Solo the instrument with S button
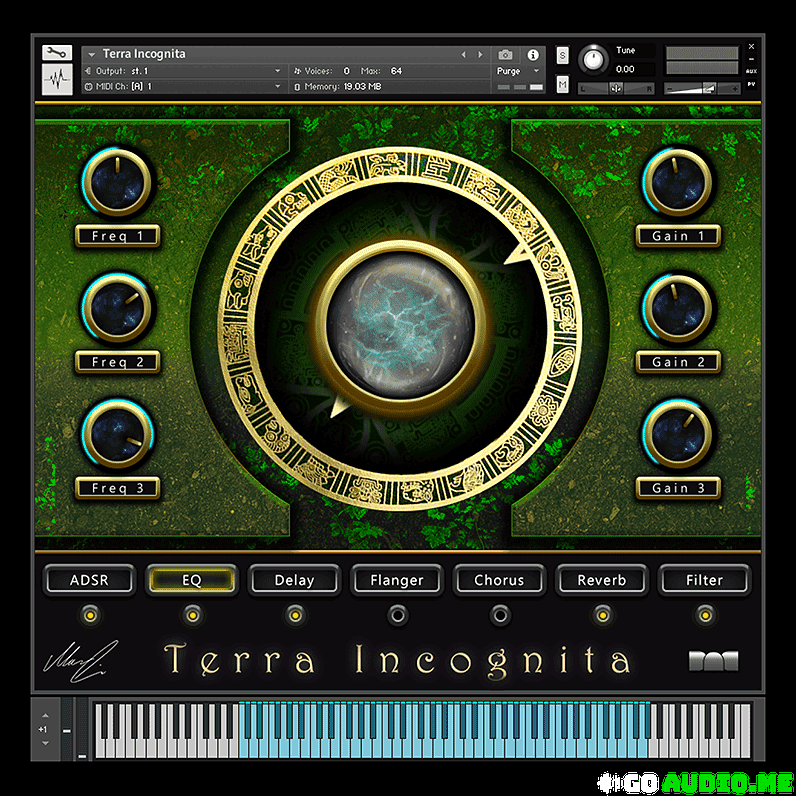 coord(562,55)
